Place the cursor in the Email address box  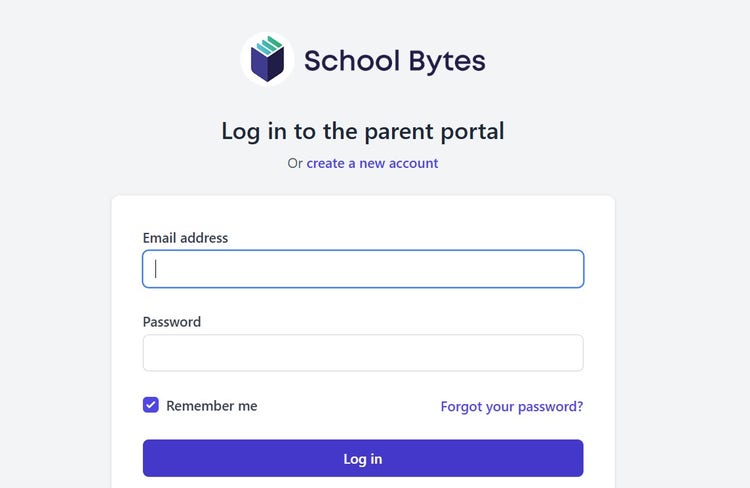pyautogui.click(x=363, y=269)
